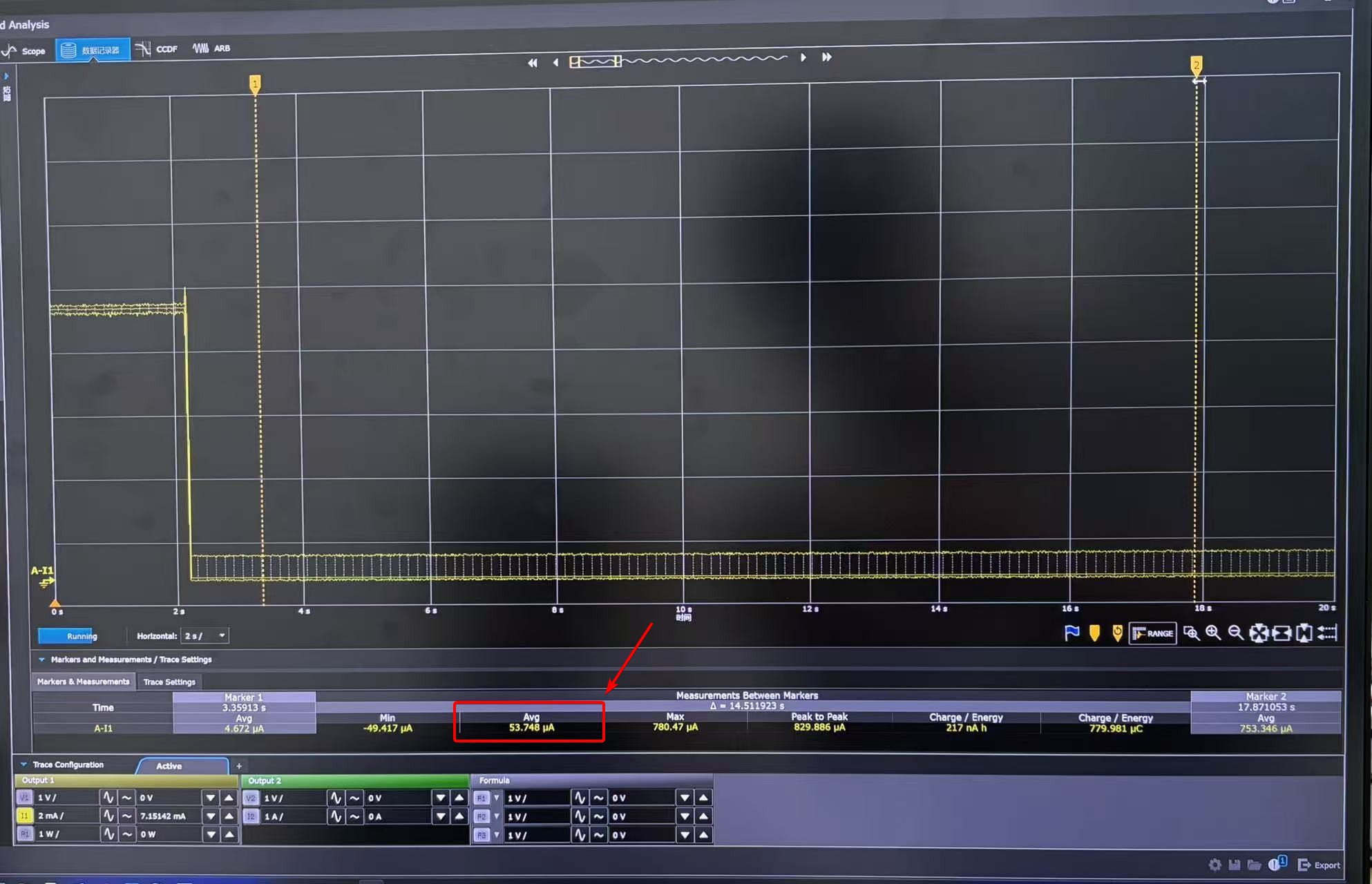Click the waveform overview window slider

click(596, 61)
